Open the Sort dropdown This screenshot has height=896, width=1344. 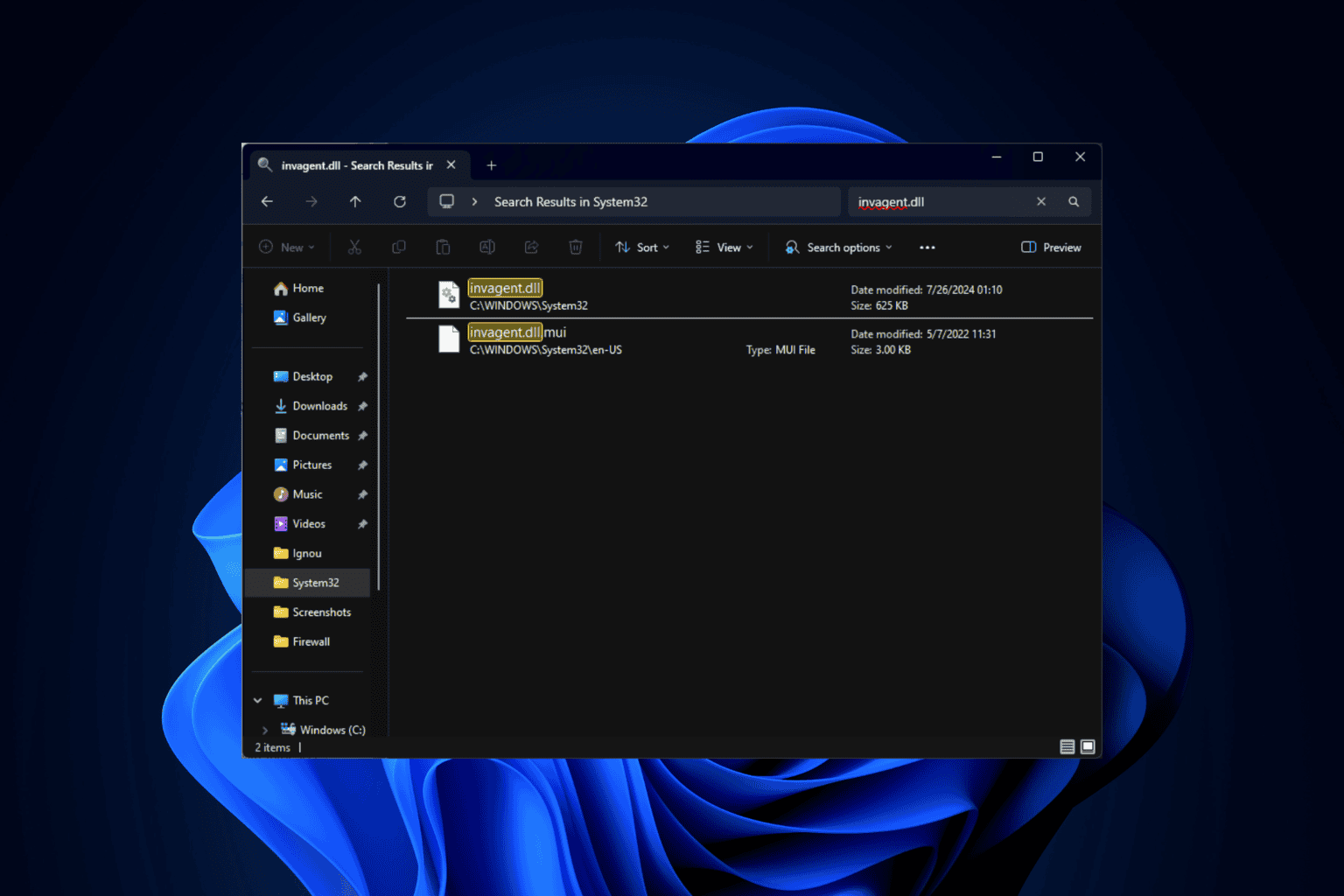click(642, 248)
